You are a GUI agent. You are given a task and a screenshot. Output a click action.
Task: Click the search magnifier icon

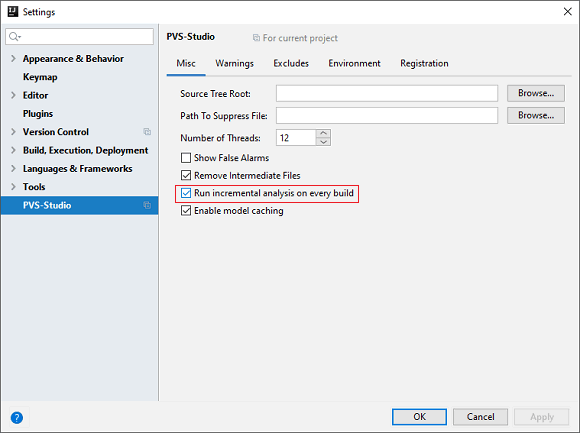tap(14, 37)
